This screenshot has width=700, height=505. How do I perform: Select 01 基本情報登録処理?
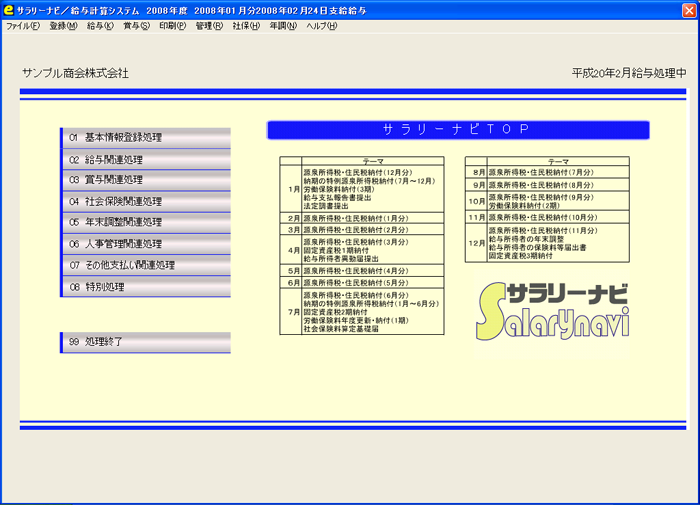click(x=146, y=138)
